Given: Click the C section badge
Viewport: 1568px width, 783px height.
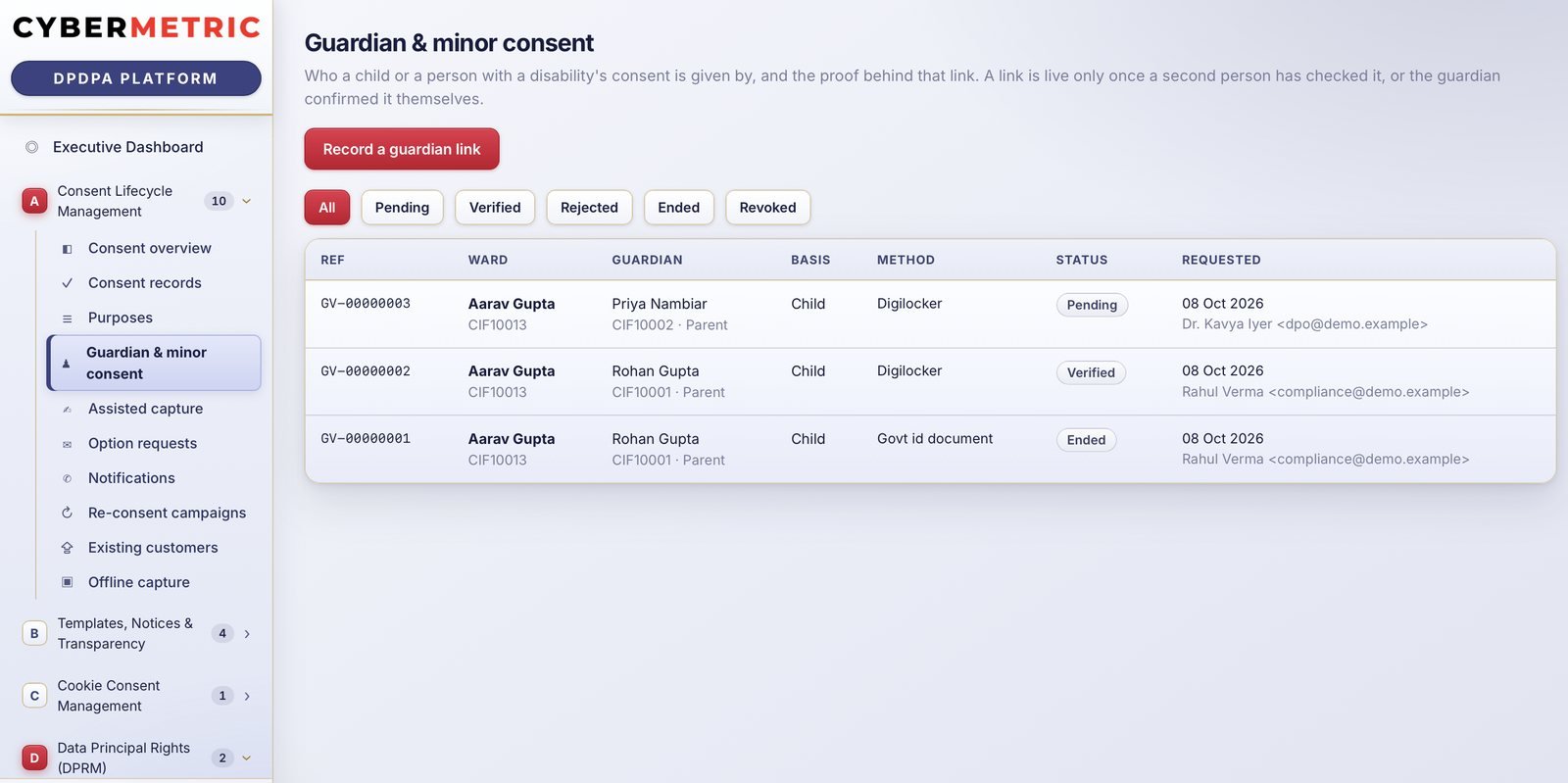Looking at the screenshot, I should click(34, 696).
